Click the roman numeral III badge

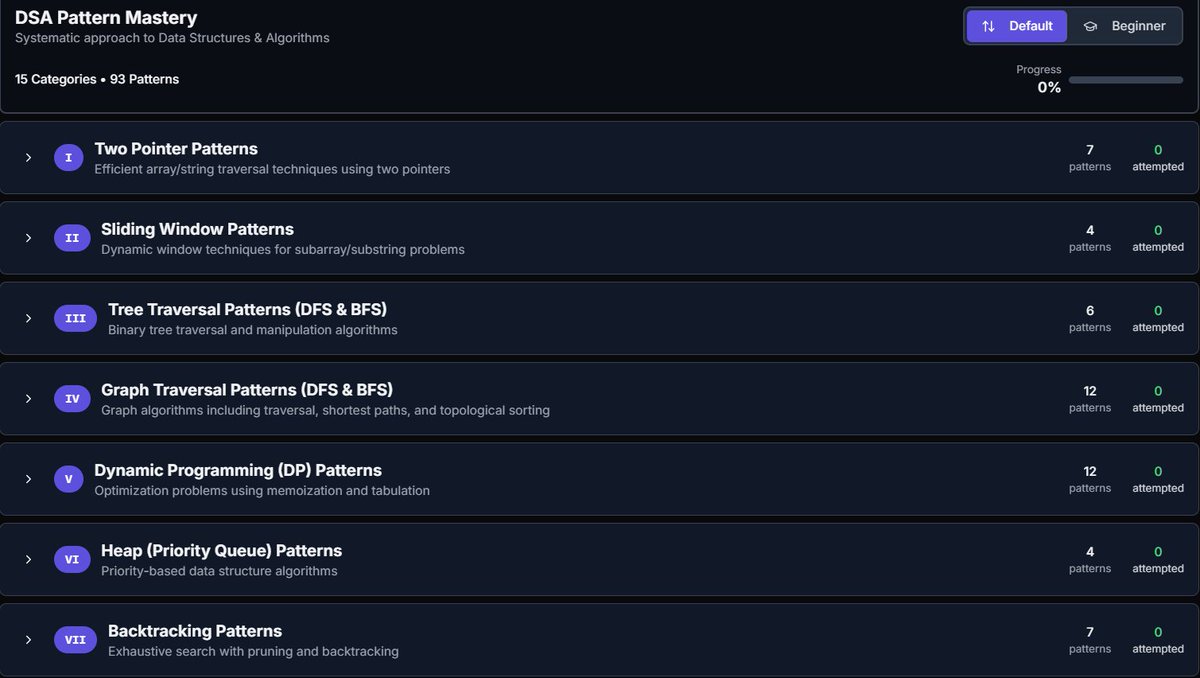click(75, 318)
